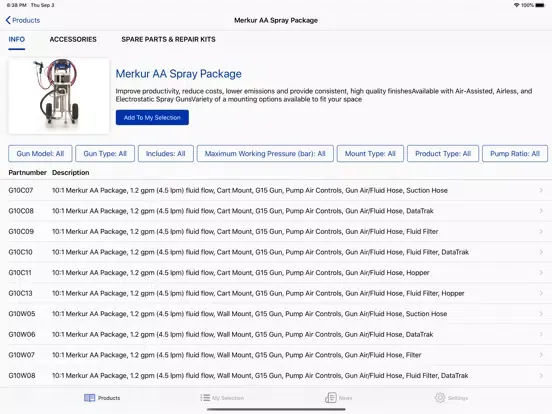
Task: Click the Settings gear icon in the bottom bar
Action: (440, 398)
